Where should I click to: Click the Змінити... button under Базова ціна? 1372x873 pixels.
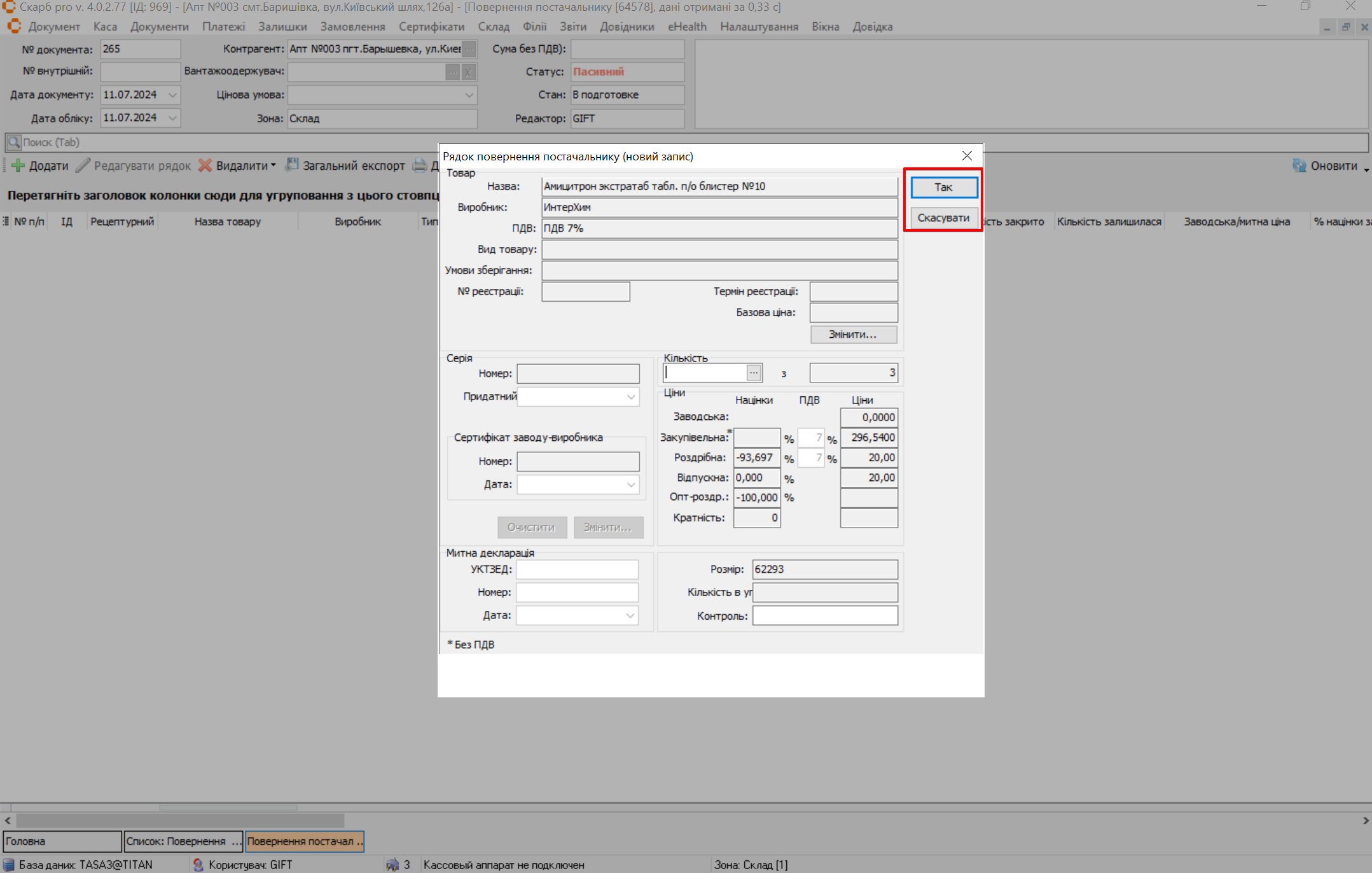coord(853,335)
